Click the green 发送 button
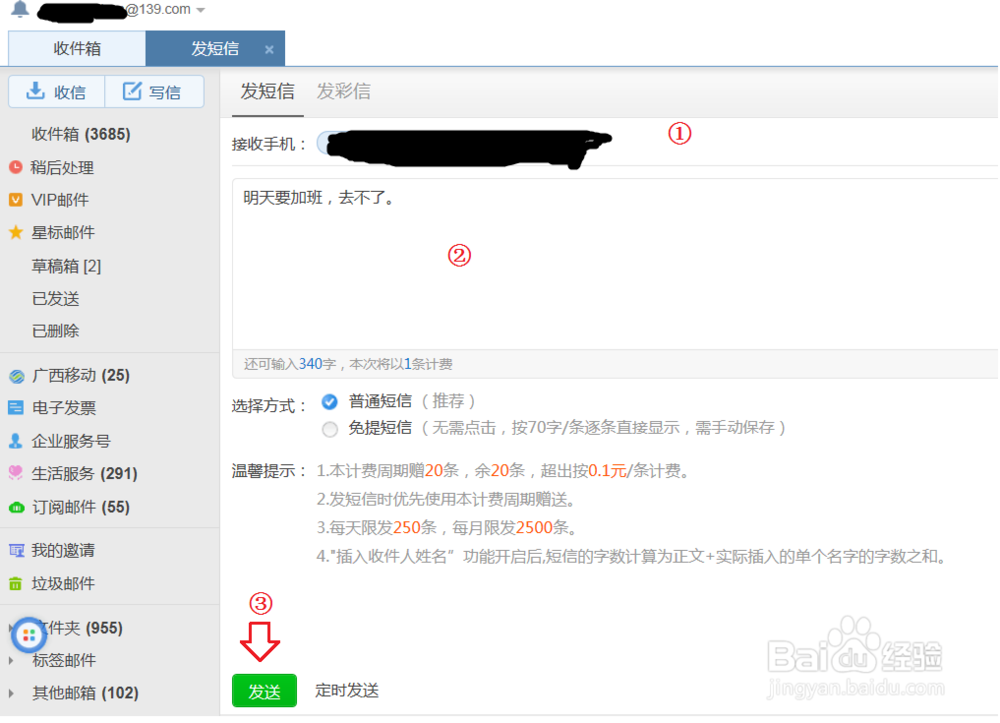Image resolution: width=1000 pixels, height=723 pixels. tap(264, 690)
